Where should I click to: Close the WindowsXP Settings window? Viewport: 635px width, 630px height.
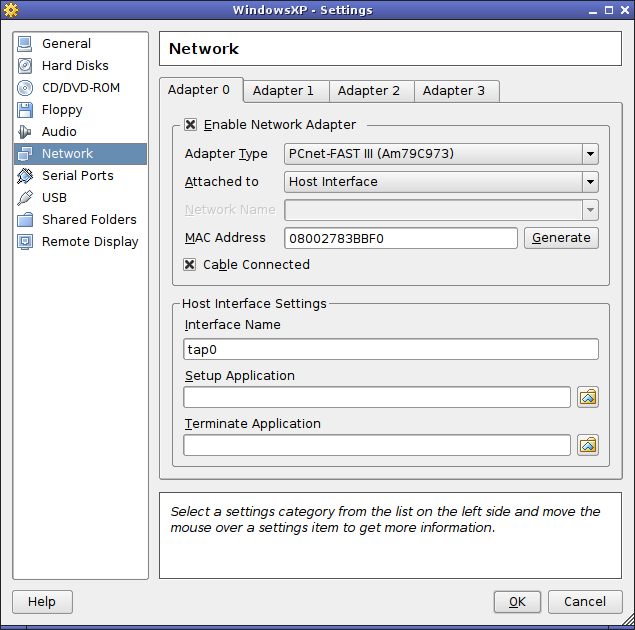pyautogui.click(x=625, y=10)
